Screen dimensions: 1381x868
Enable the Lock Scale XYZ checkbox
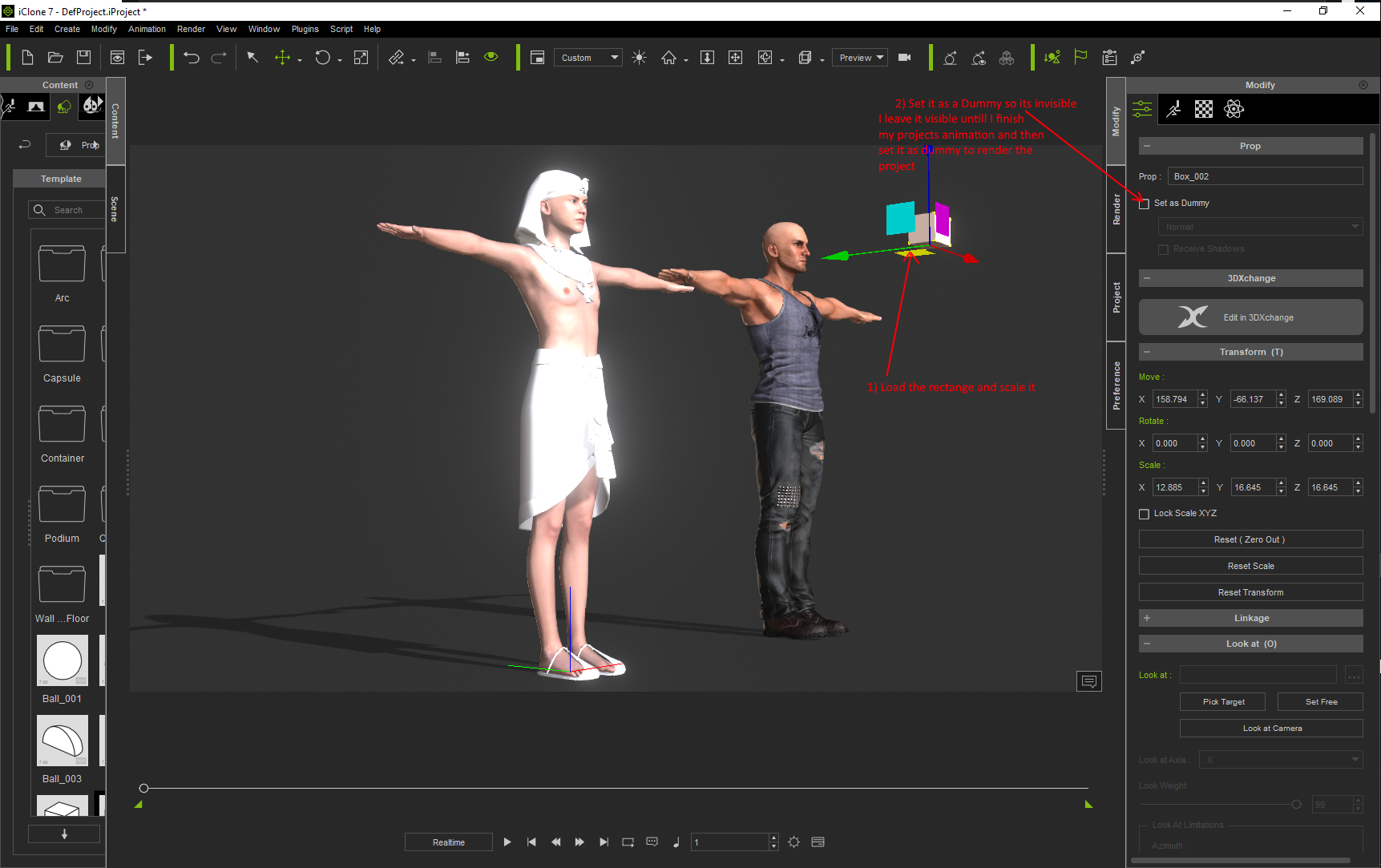point(1144,514)
